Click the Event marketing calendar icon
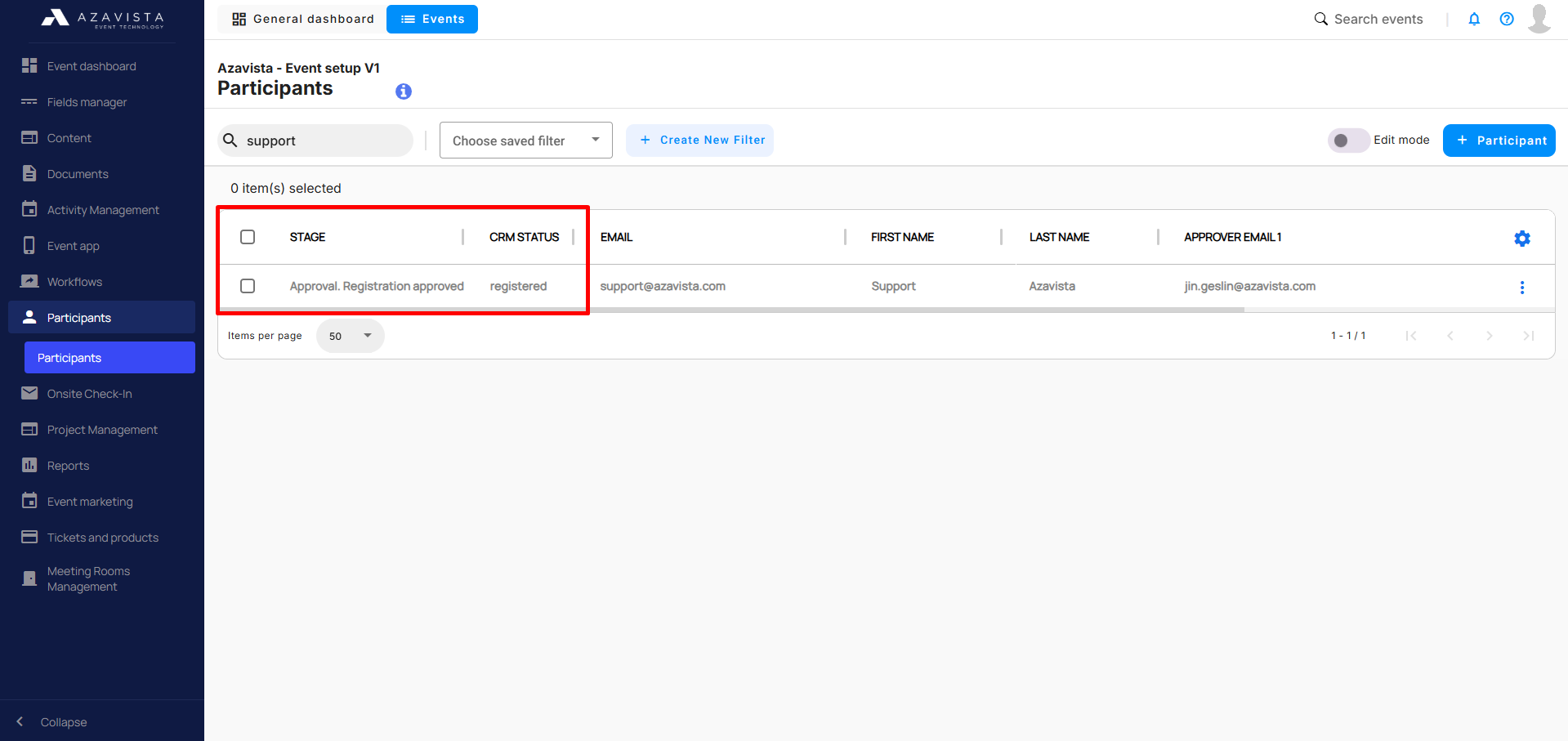1568x741 pixels. point(29,501)
